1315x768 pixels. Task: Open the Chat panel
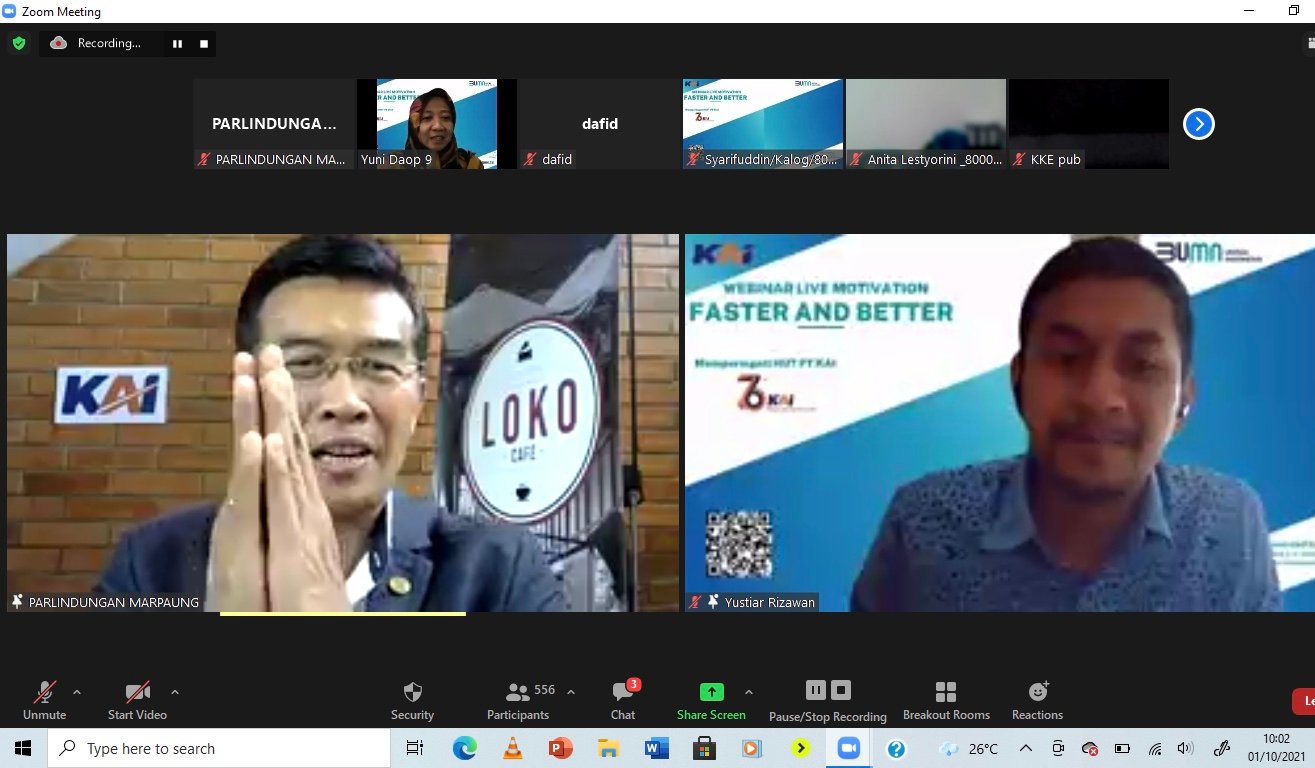(623, 700)
